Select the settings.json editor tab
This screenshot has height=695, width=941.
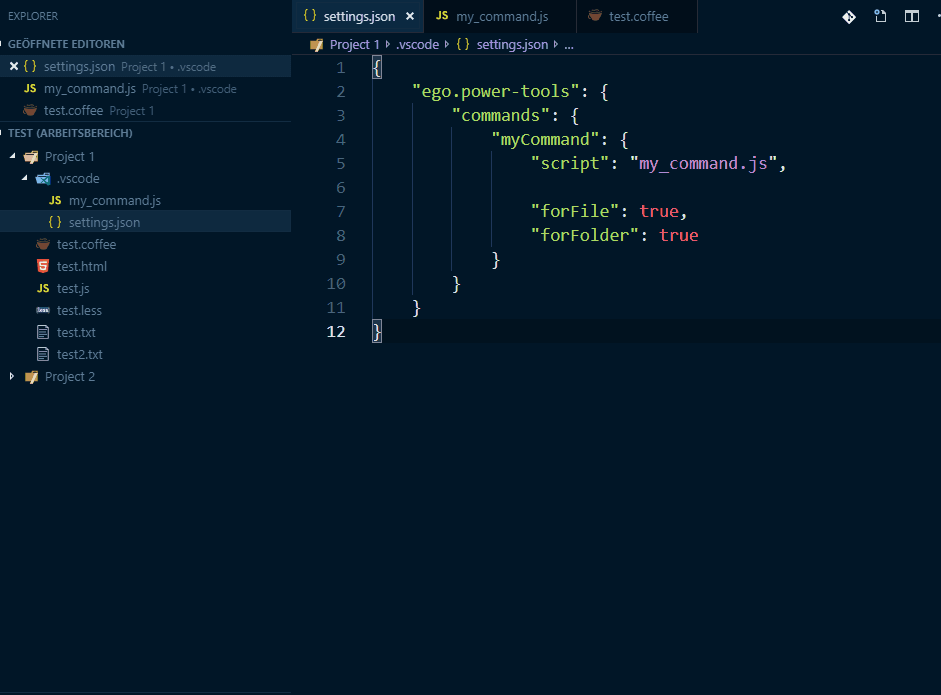coord(358,16)
